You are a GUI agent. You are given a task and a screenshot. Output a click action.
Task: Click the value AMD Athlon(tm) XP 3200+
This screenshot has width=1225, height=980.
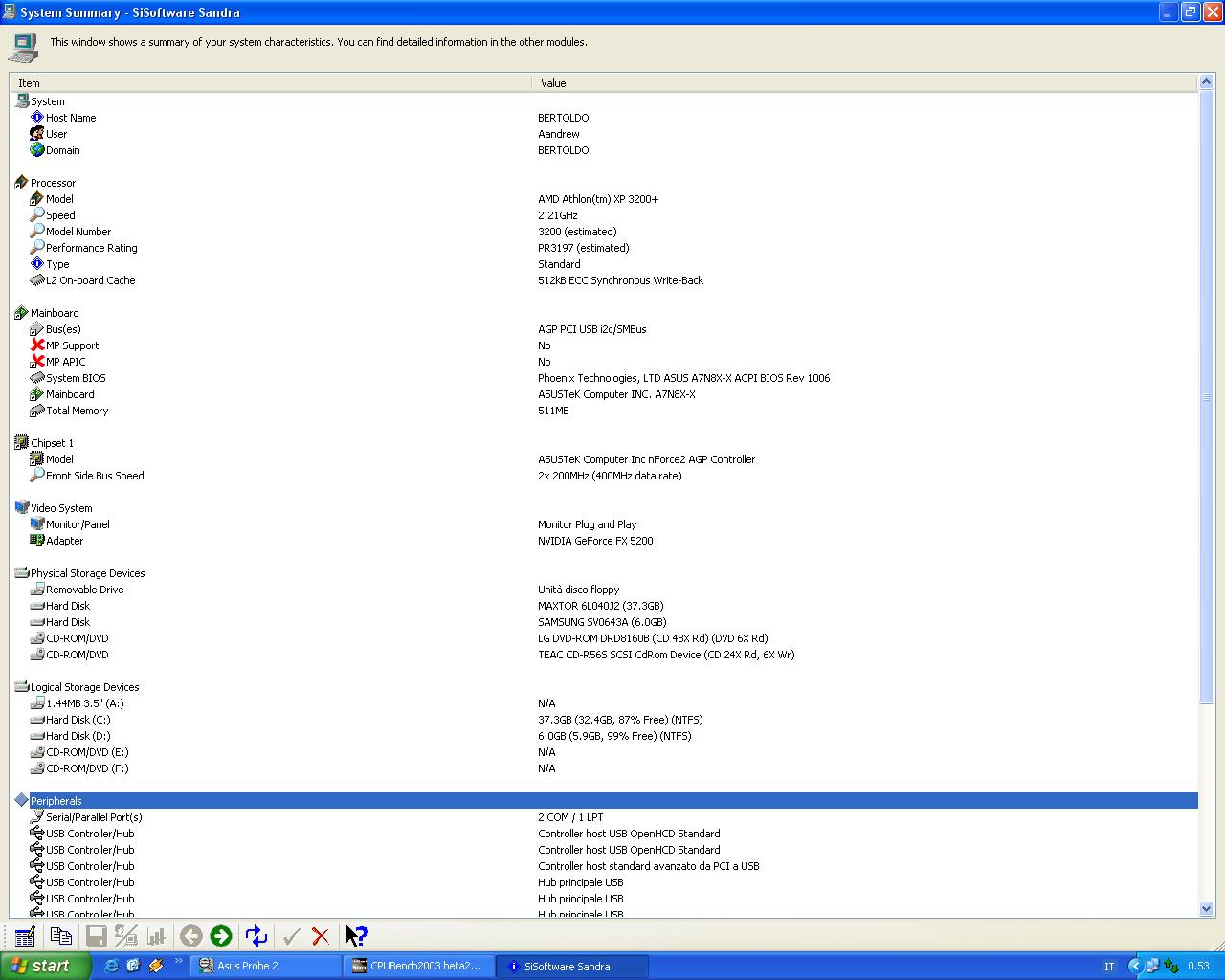pyautogui.click(x=598, y=199)
